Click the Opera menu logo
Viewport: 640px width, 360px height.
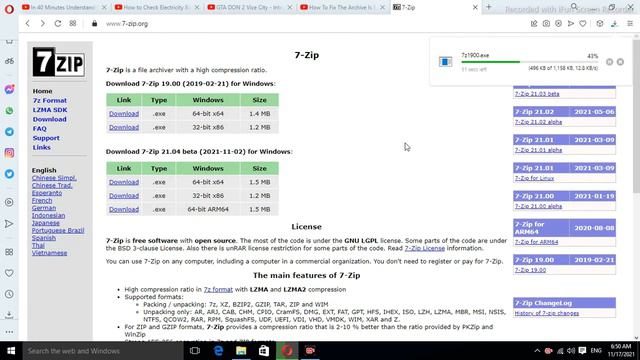pos(9,9)
